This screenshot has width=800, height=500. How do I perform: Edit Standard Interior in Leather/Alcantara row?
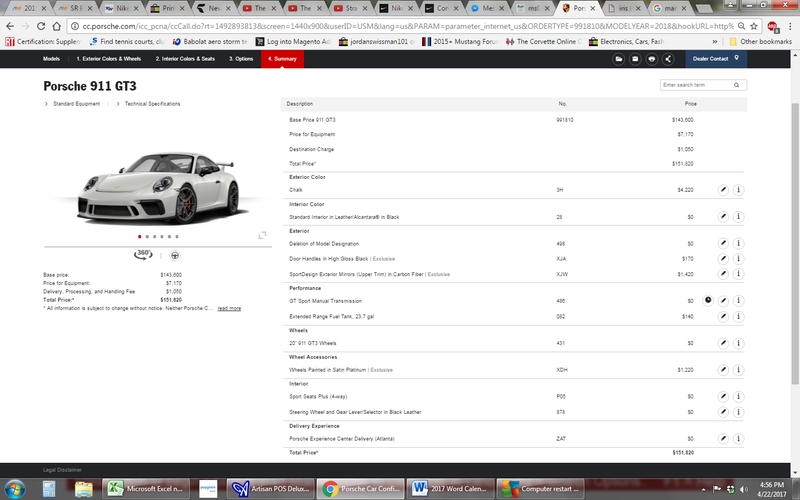coord(723,217)
